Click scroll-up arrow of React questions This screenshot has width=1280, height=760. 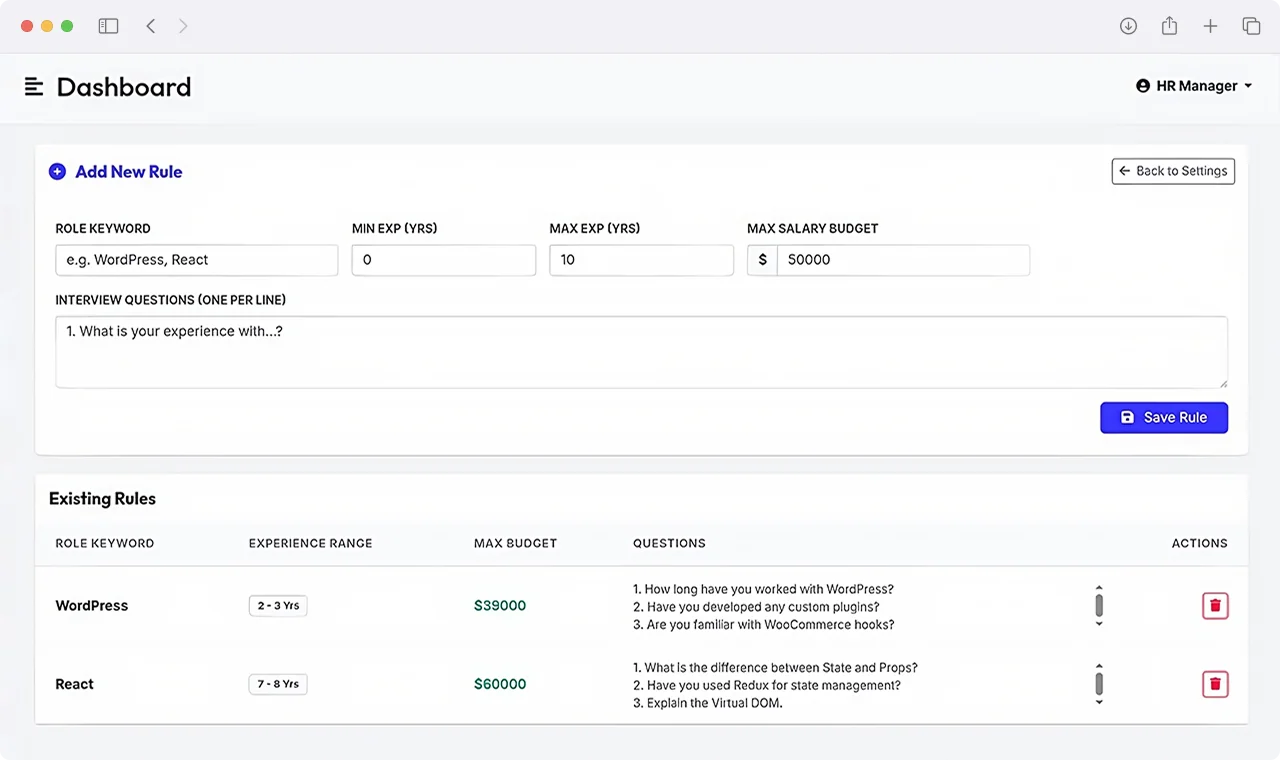coord(1099,666)
